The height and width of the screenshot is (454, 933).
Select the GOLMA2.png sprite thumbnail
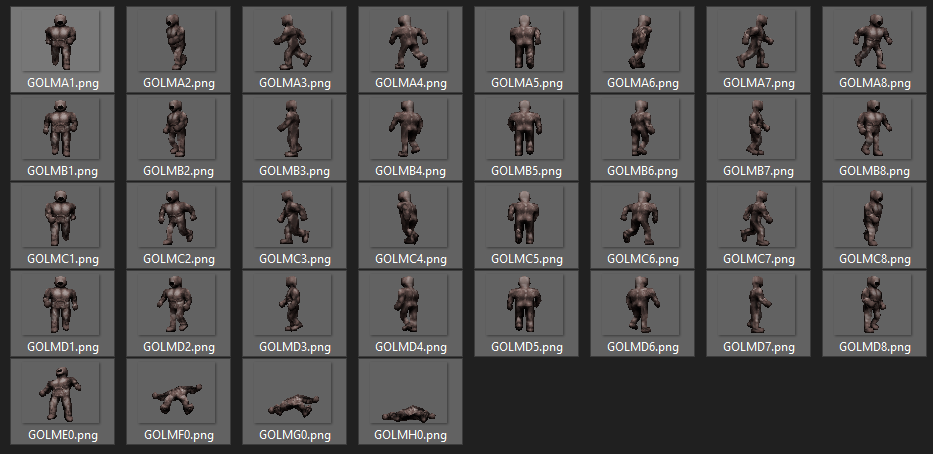pos(177,42)
